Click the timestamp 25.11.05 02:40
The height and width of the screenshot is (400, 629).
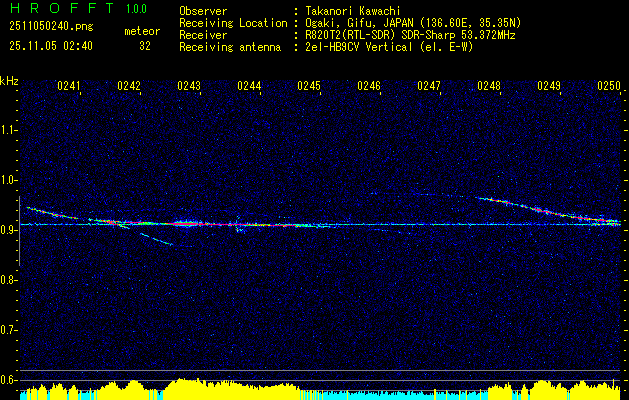tap(51, 46)
